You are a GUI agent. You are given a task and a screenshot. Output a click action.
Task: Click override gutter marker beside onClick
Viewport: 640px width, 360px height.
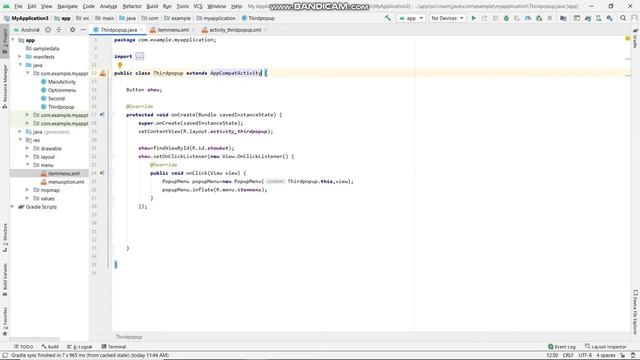pos(102,173)
